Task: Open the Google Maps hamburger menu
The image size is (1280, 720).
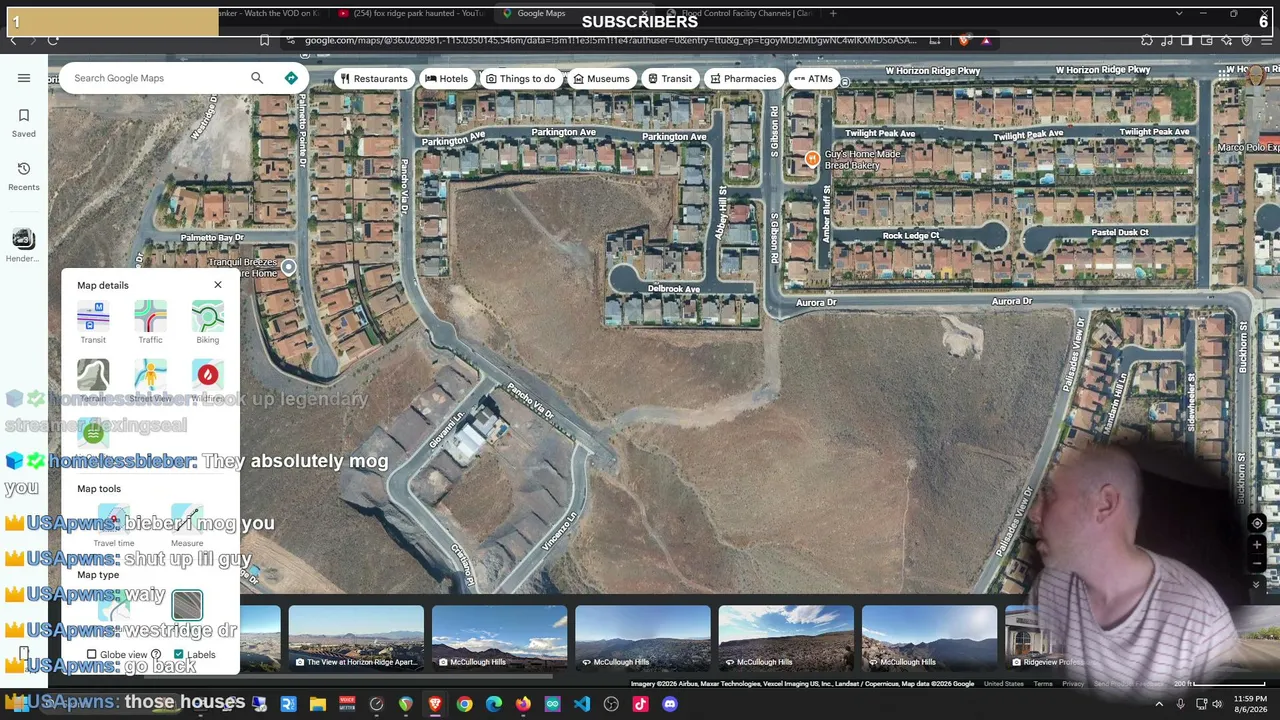Action: click(24, 78)
